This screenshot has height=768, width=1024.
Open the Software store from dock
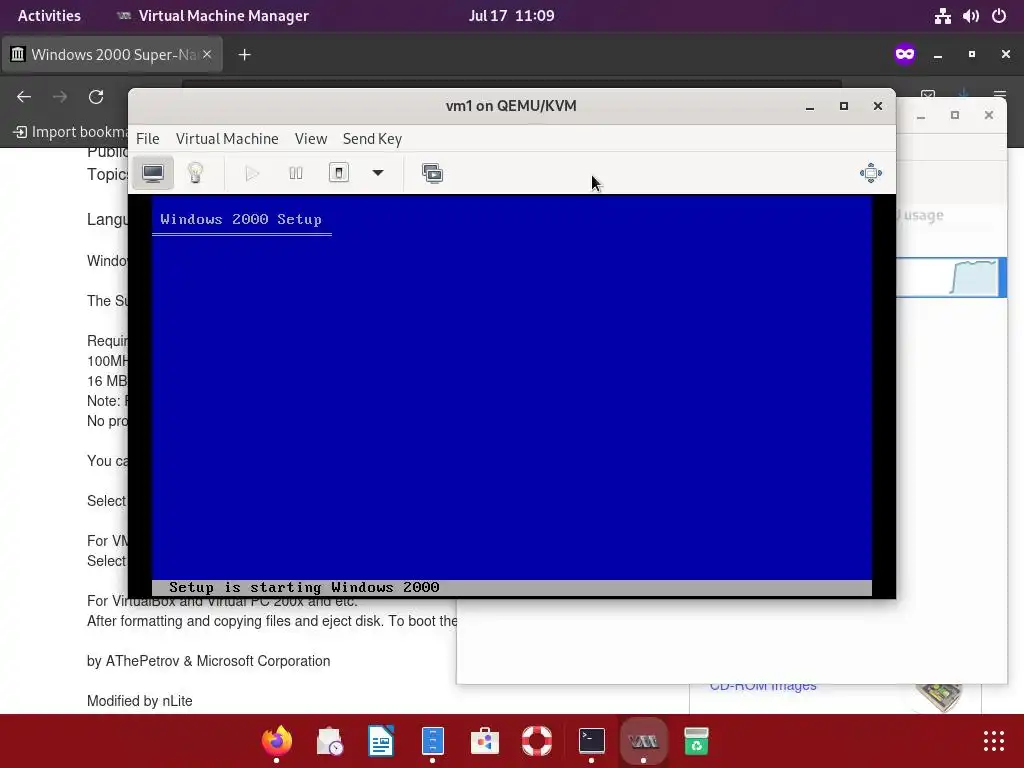[485, 741]
